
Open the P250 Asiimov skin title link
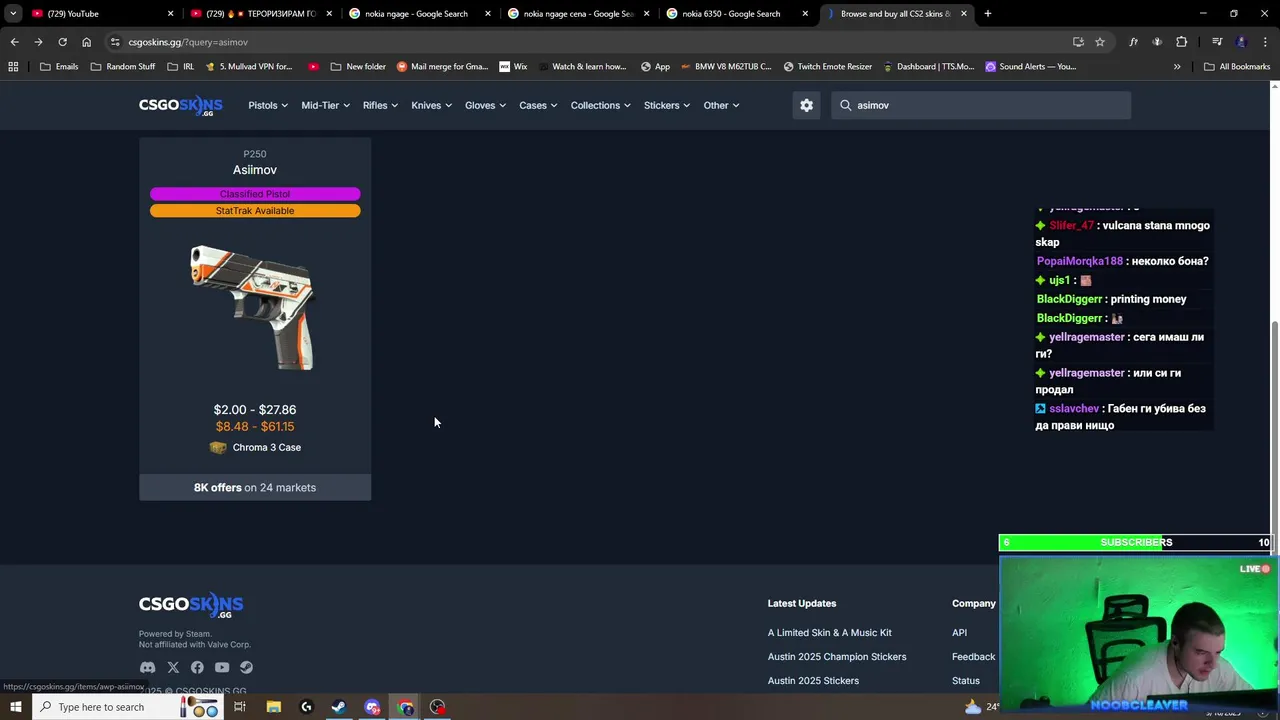coord(255,170)
